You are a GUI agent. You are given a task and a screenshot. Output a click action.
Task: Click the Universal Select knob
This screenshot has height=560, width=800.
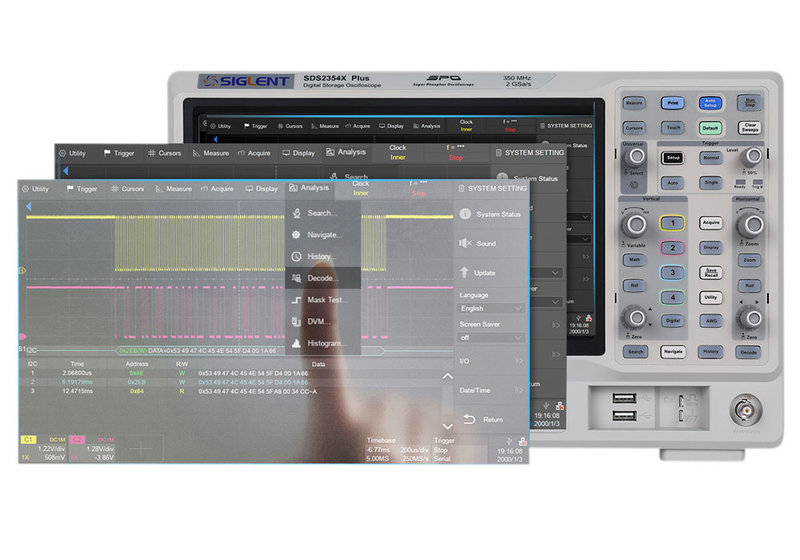[635, 156]
